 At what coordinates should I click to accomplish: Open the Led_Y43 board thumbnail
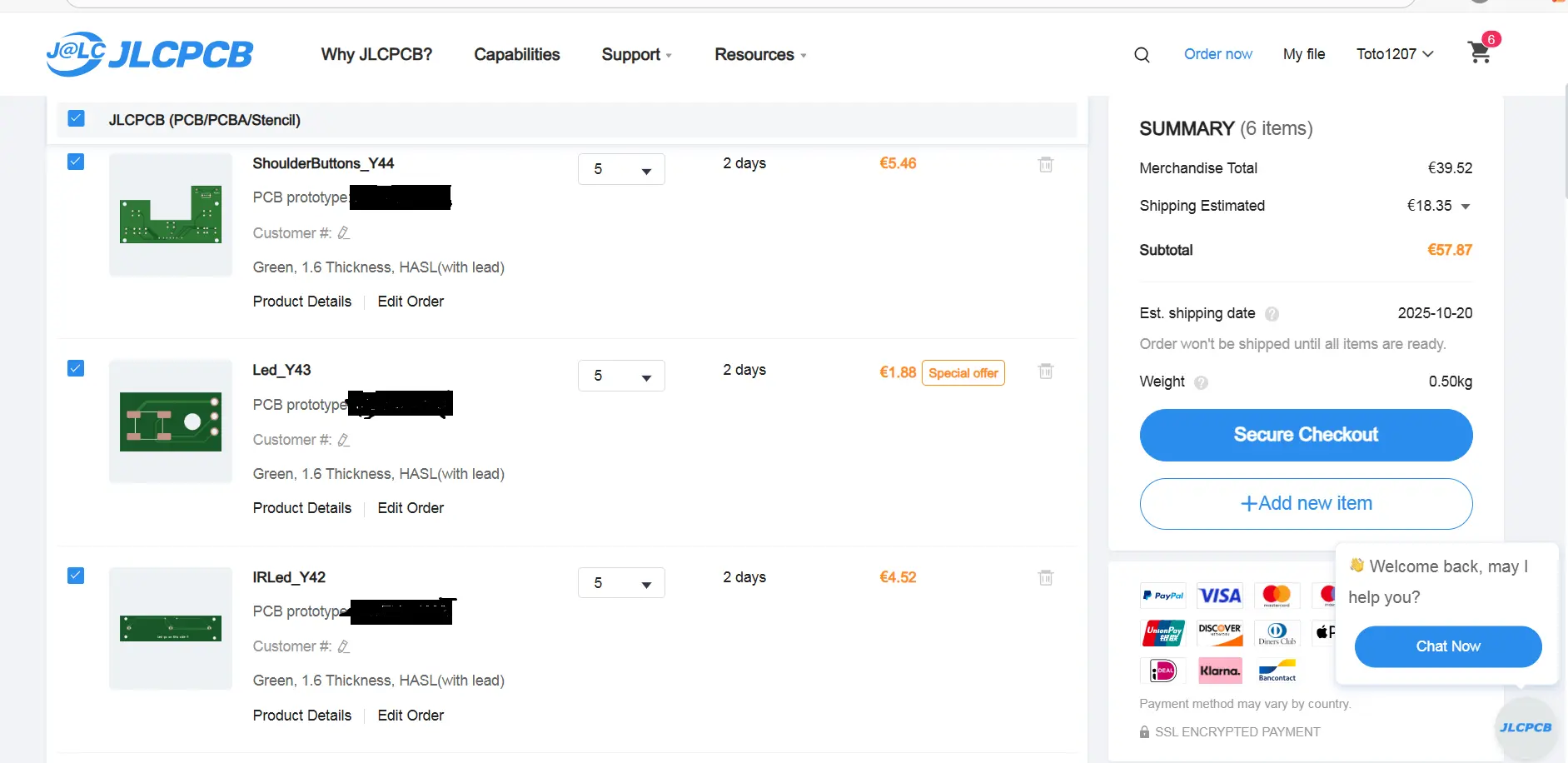click(171, 421)
